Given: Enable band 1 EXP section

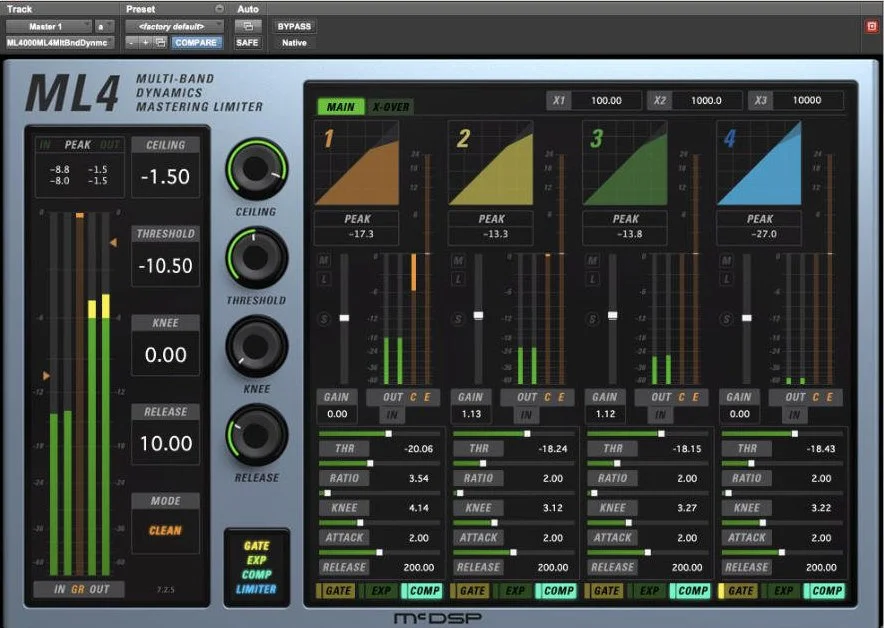Looking at the screenshot, I should coord(381,591).
